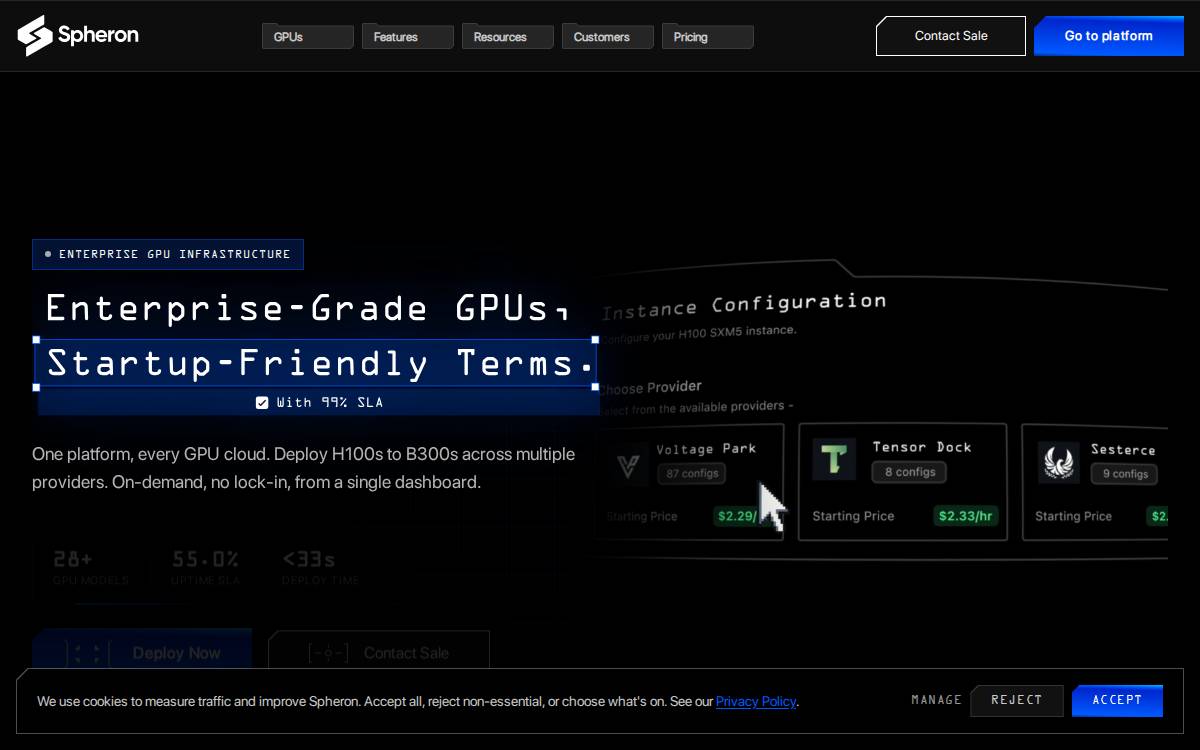Click the Go to platform button

(x=1109, y=36)
